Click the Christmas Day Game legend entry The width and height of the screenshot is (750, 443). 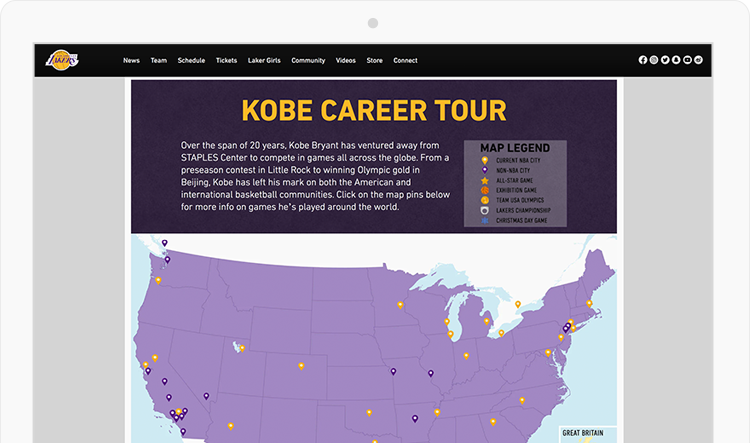[514, 221]
